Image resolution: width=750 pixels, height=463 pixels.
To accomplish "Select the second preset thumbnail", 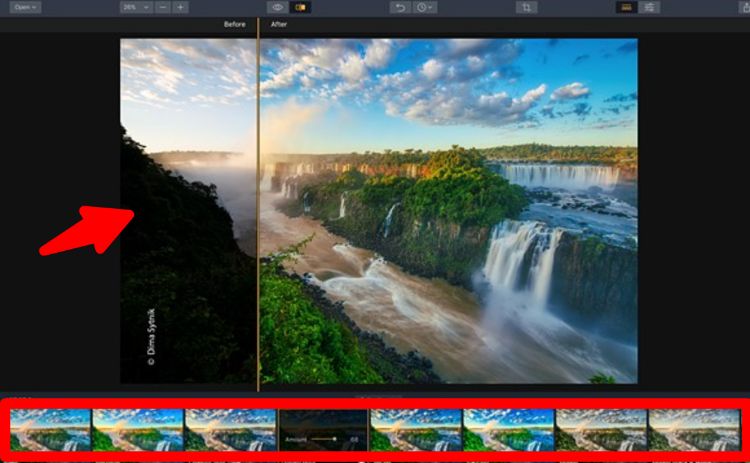I will click(138, 430).
